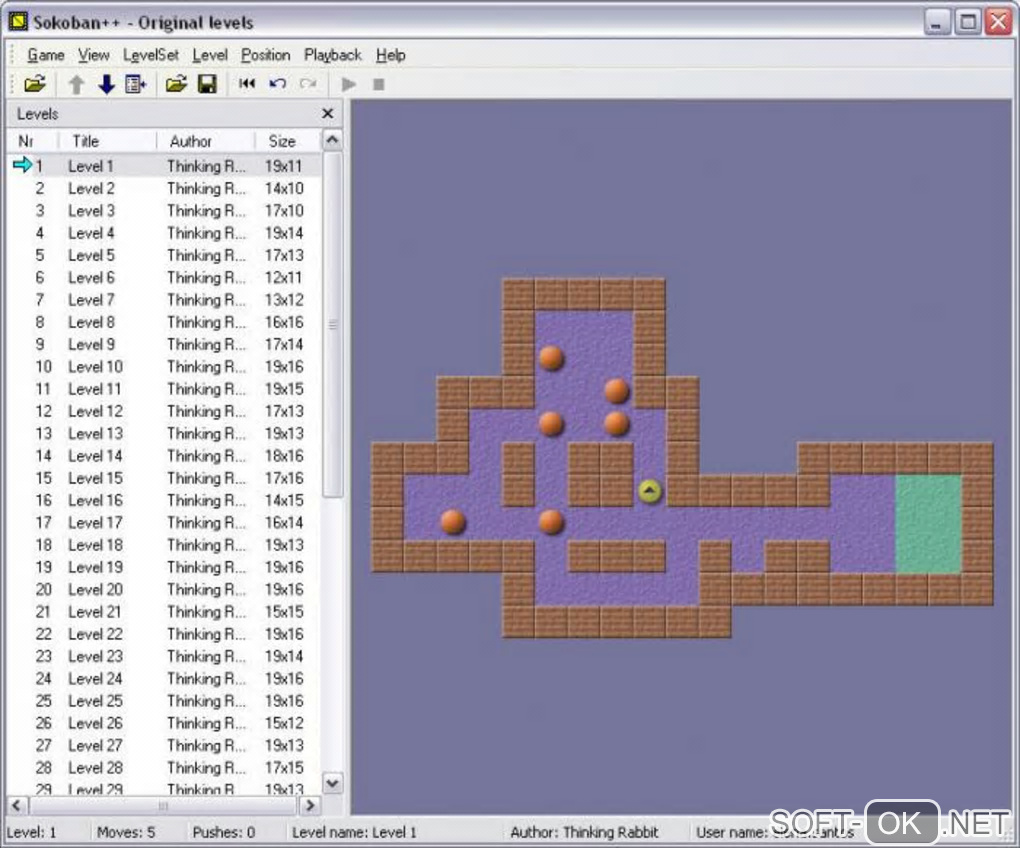Select Level 17 in the list

click(x=165, y=522)
